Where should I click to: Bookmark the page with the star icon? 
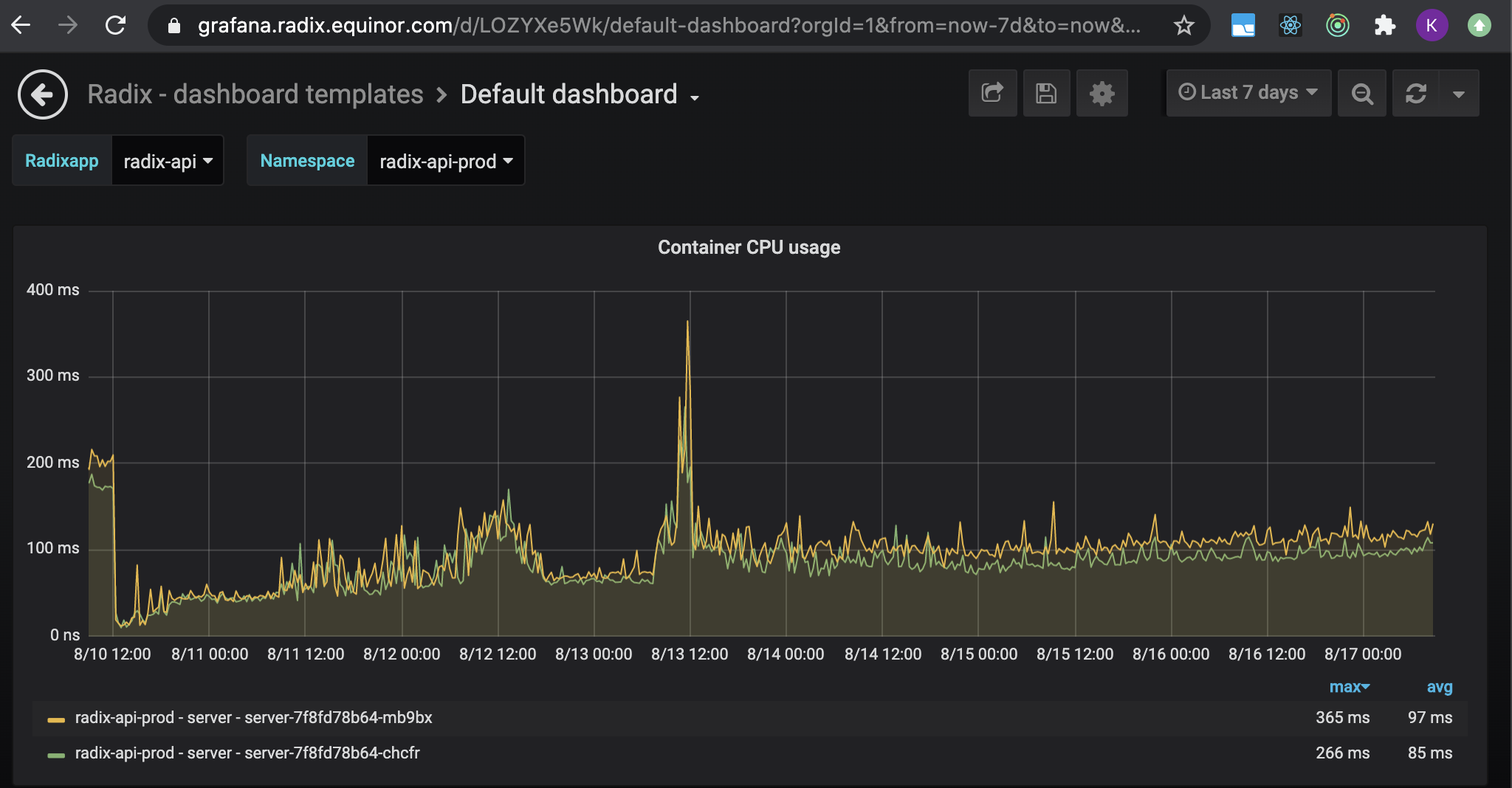pyautogui.click(x=1183, y=24)
